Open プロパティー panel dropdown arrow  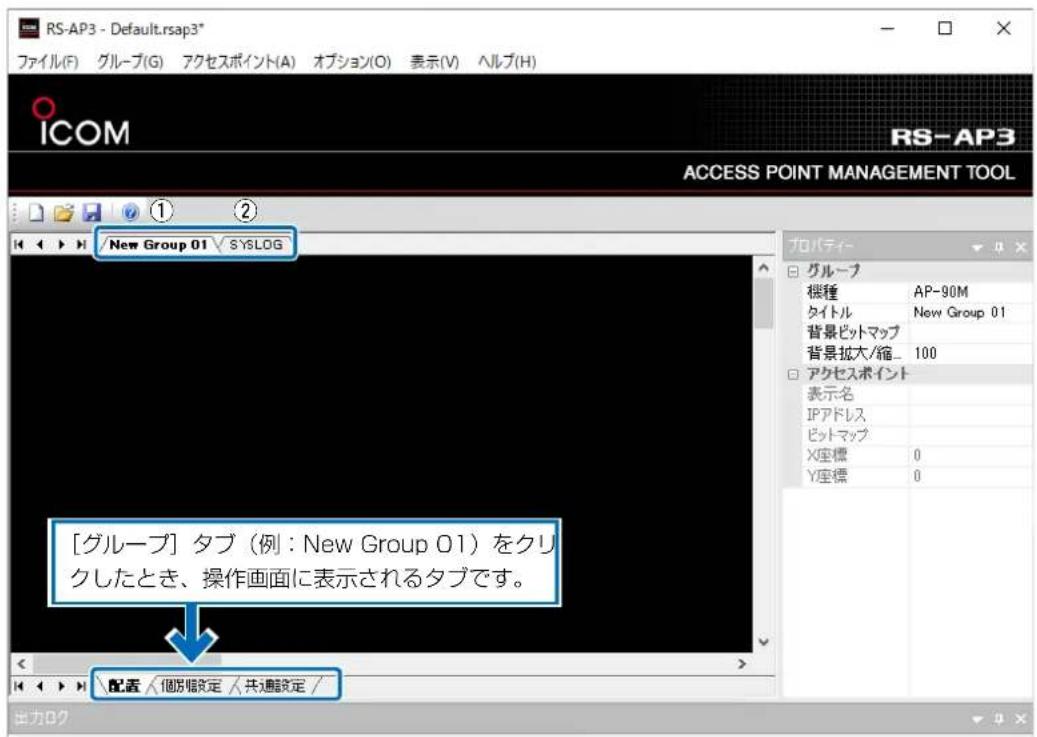[x=977, y=247]
